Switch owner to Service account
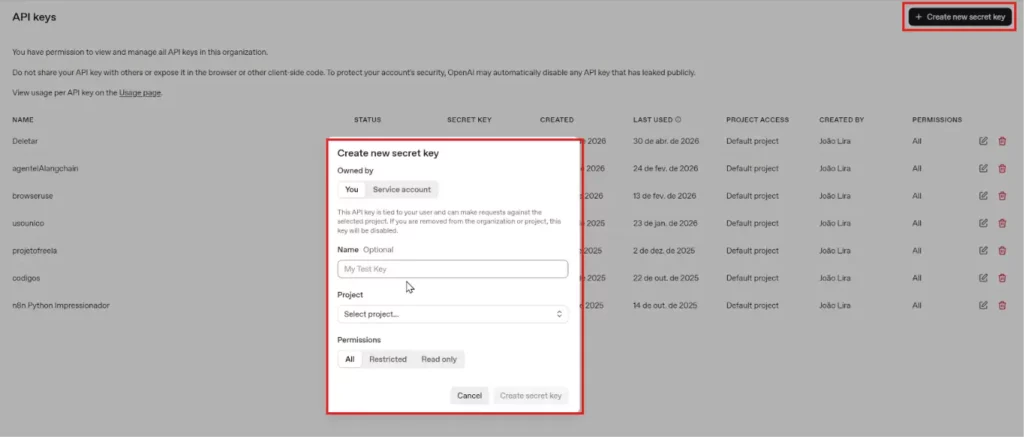 click(x=402, y=189)
